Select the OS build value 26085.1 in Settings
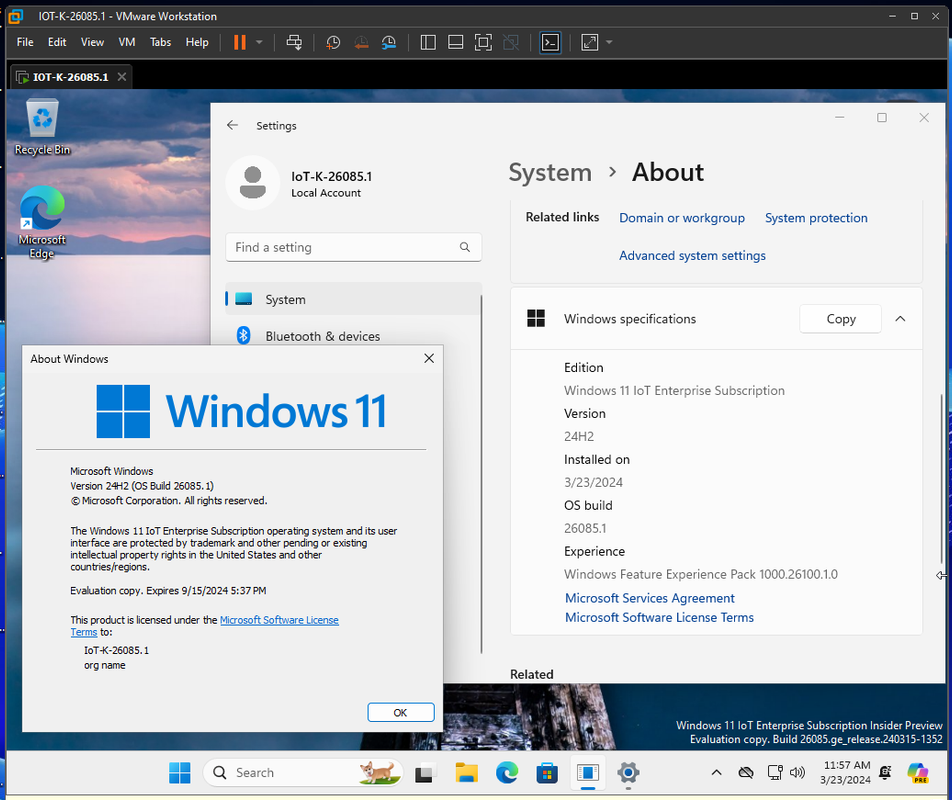 [585, 528]
